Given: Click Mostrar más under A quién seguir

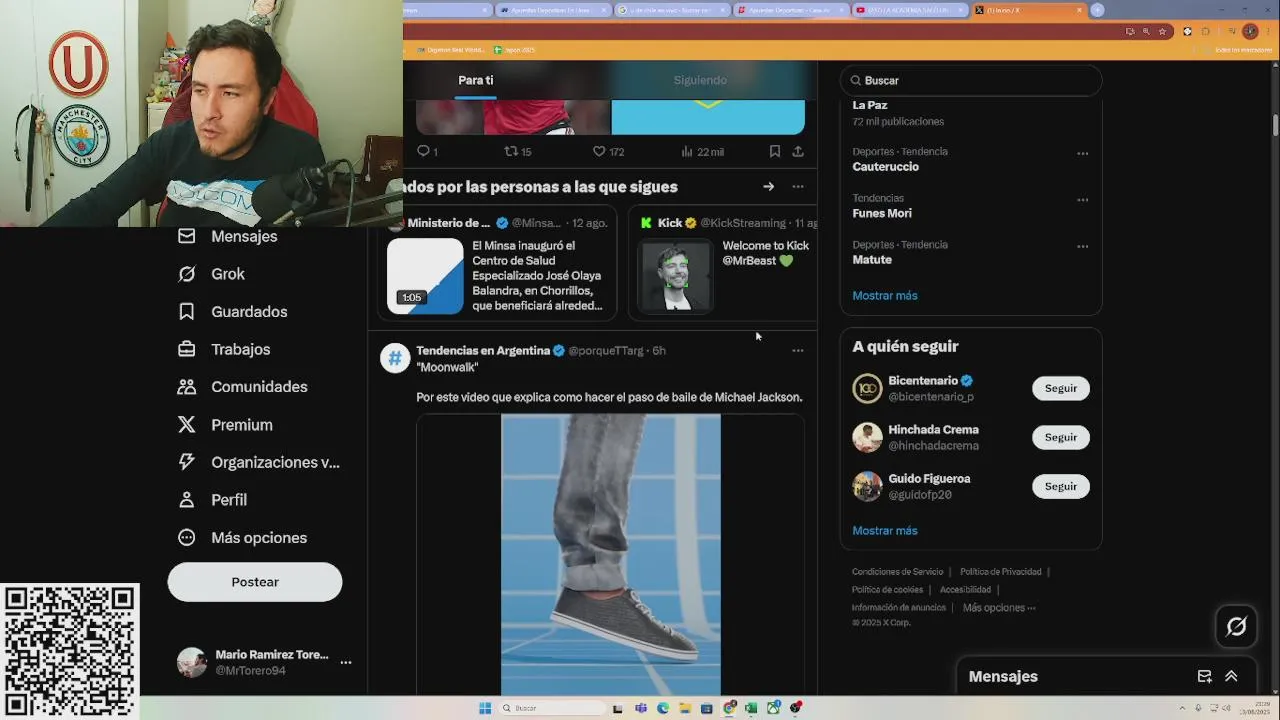Looking at the screenshot, I should (x=885, y=531).
